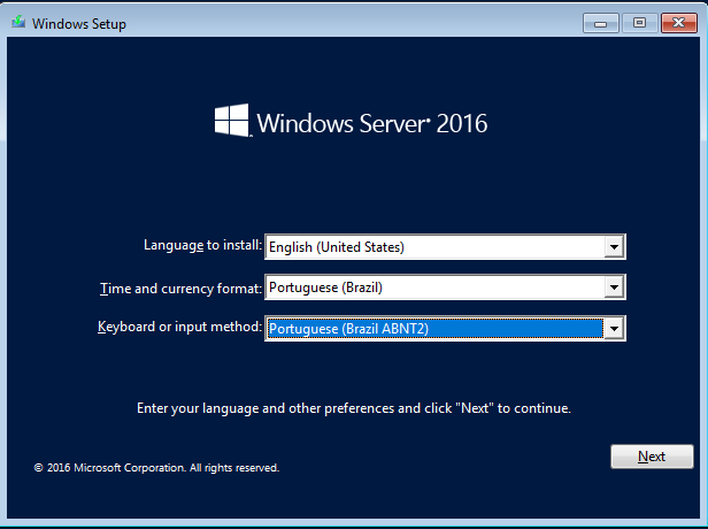Viewport: 708px width, 529px height.
Task: Click the Windows Setup title bar icon
Action: [x=19, y=22]
